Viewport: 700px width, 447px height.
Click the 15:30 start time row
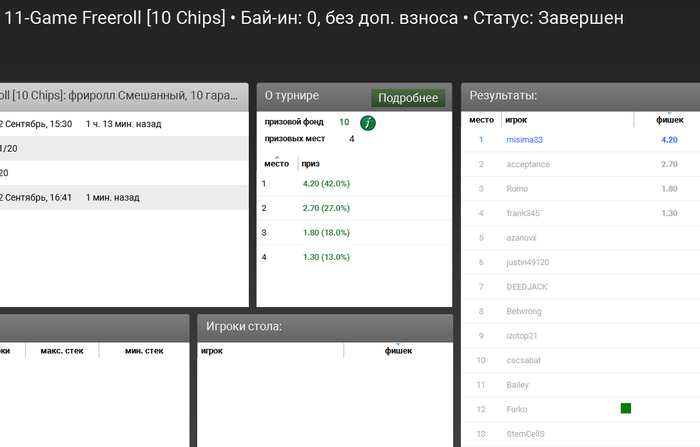click(124, 124)
